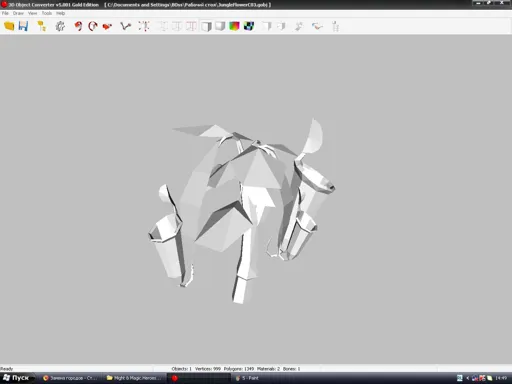This screenshot has width=512, height=384.
Task: Click the first greyed-out bracket icon
Action: coord(163,26)
